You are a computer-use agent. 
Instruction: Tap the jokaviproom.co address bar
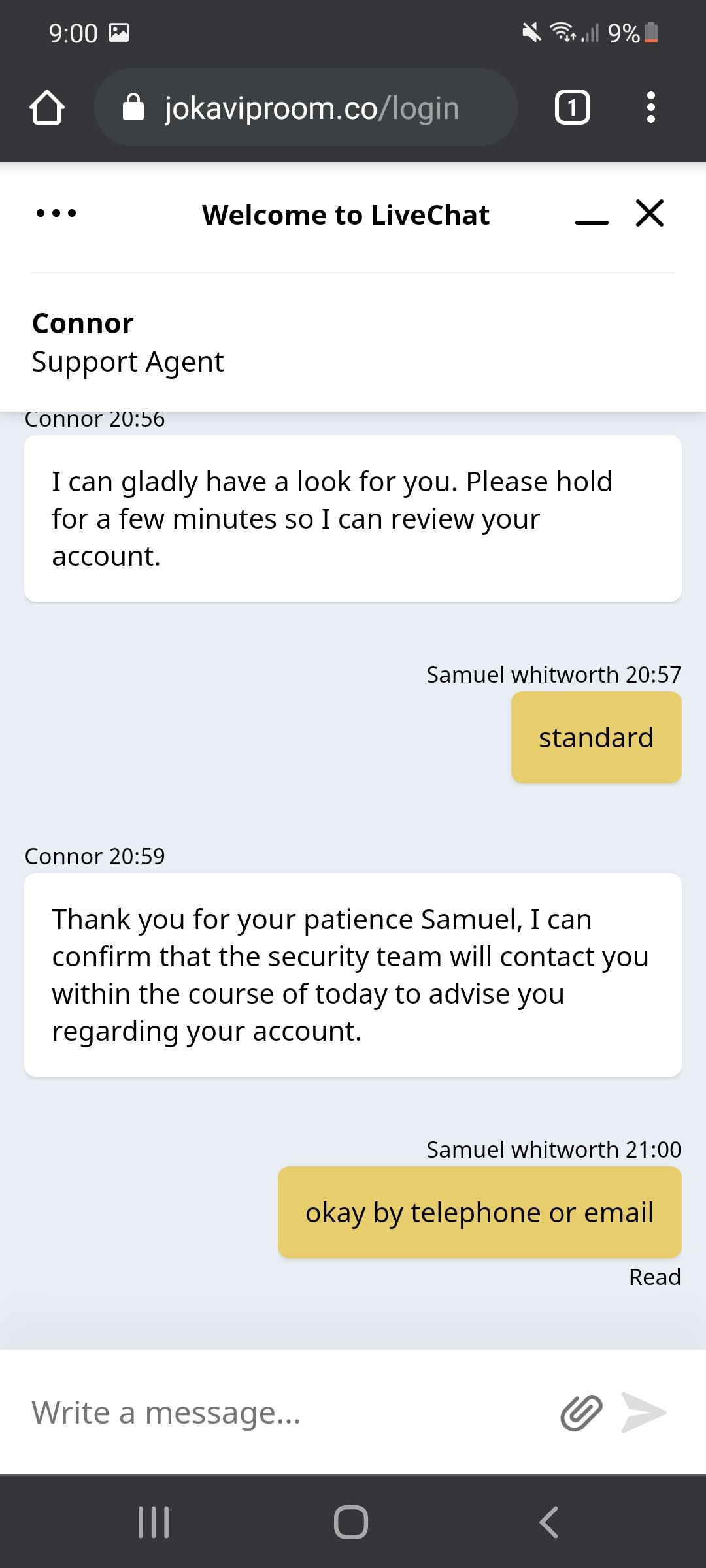click(312, 108)
